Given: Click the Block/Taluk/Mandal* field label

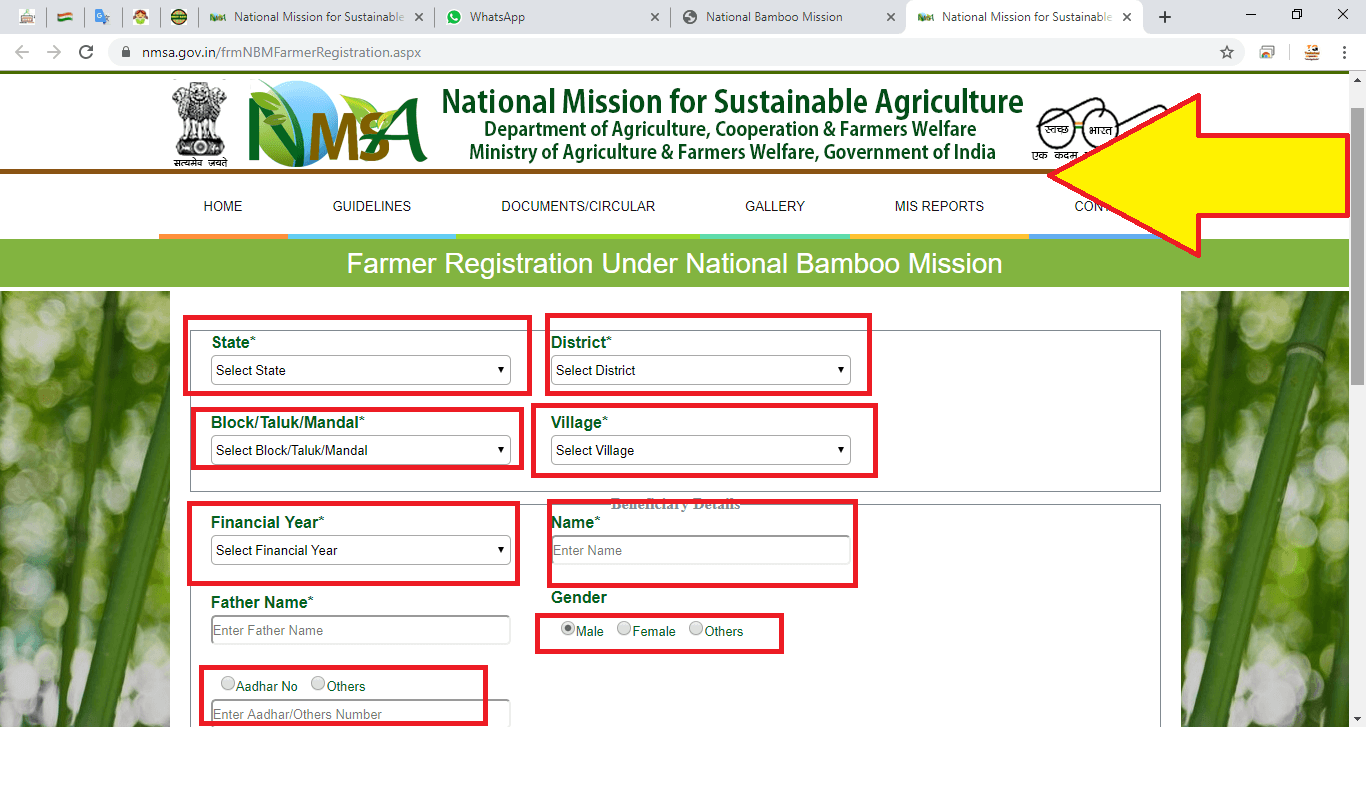Looking at the screenshot, I should point(288,422).
